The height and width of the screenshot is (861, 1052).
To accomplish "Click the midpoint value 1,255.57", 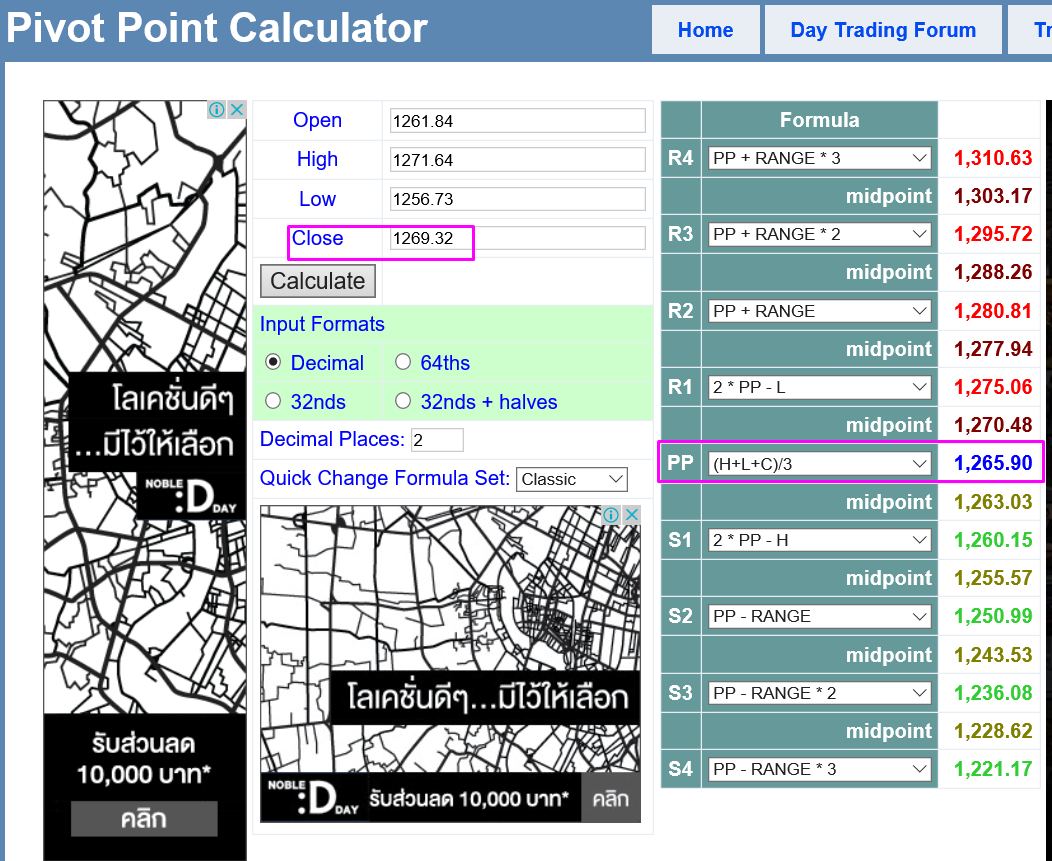I will click(x=993, y=578).
